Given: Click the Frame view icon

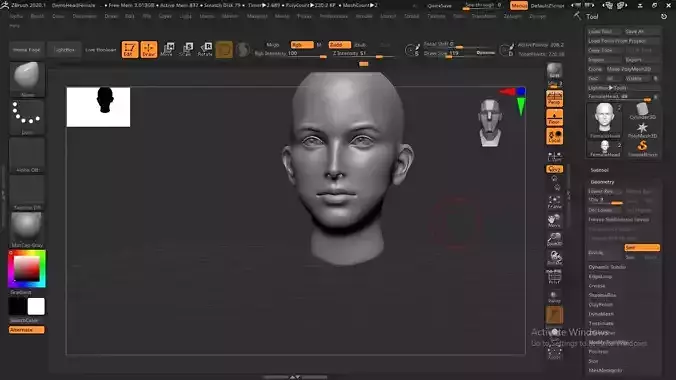Looking at the screenshot, I should coord(554,202).
